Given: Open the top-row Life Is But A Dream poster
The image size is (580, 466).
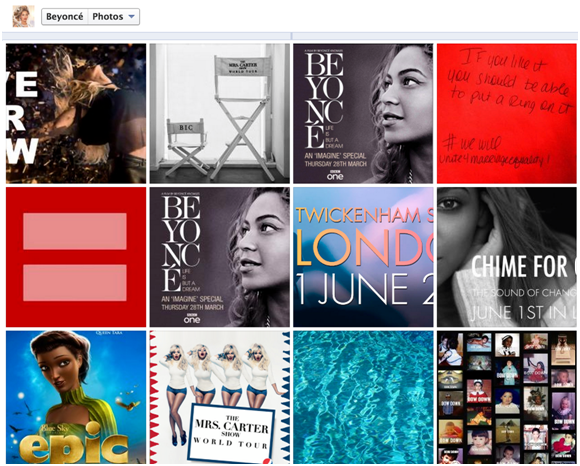Looking at the screenshot, I should tap(363, 114).
